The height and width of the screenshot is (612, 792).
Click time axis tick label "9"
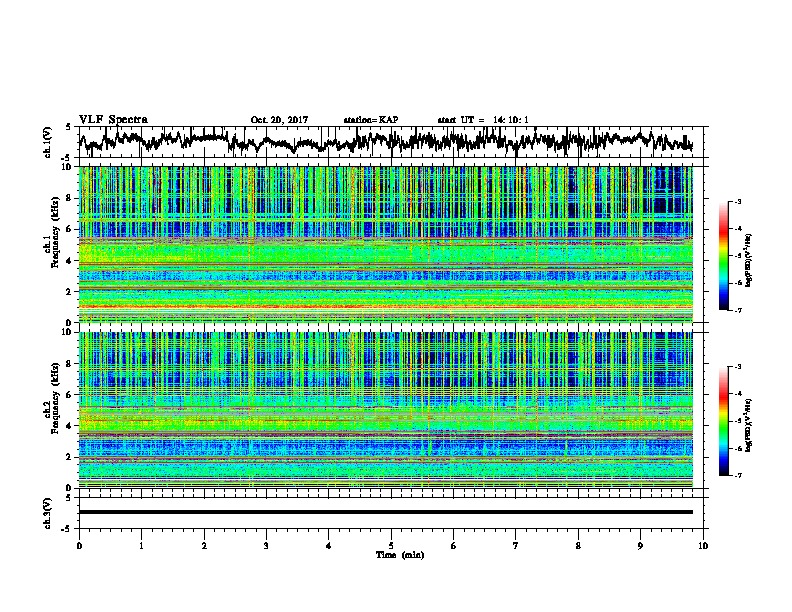click(640, 546)
